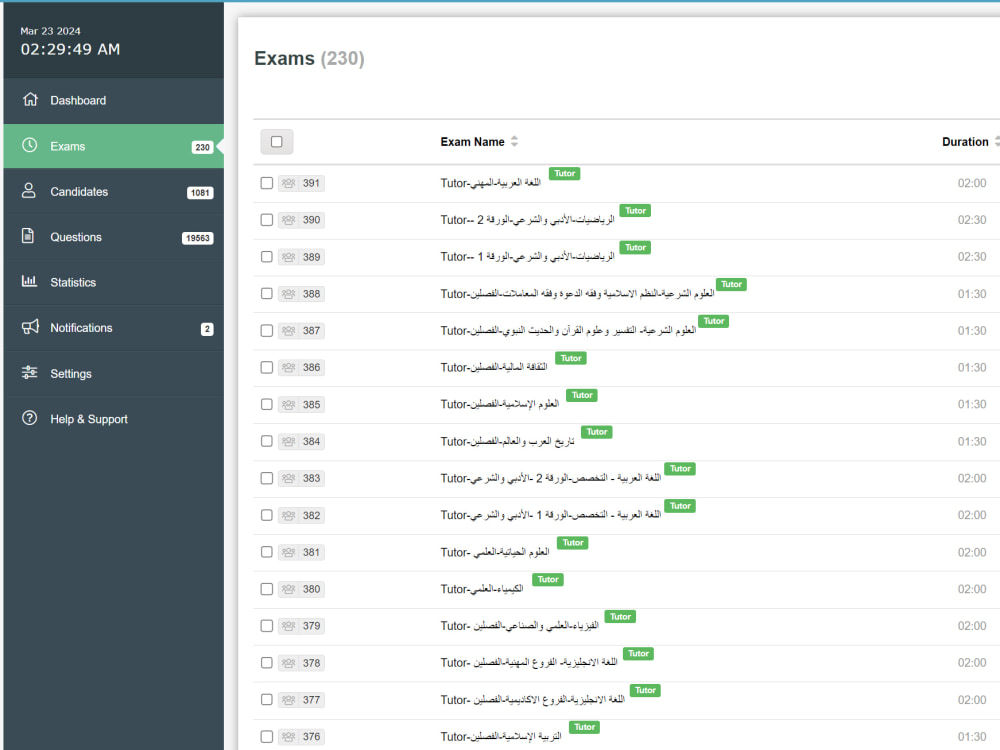
Task: Click the Dashboard house icon
Action: (30, 99)
